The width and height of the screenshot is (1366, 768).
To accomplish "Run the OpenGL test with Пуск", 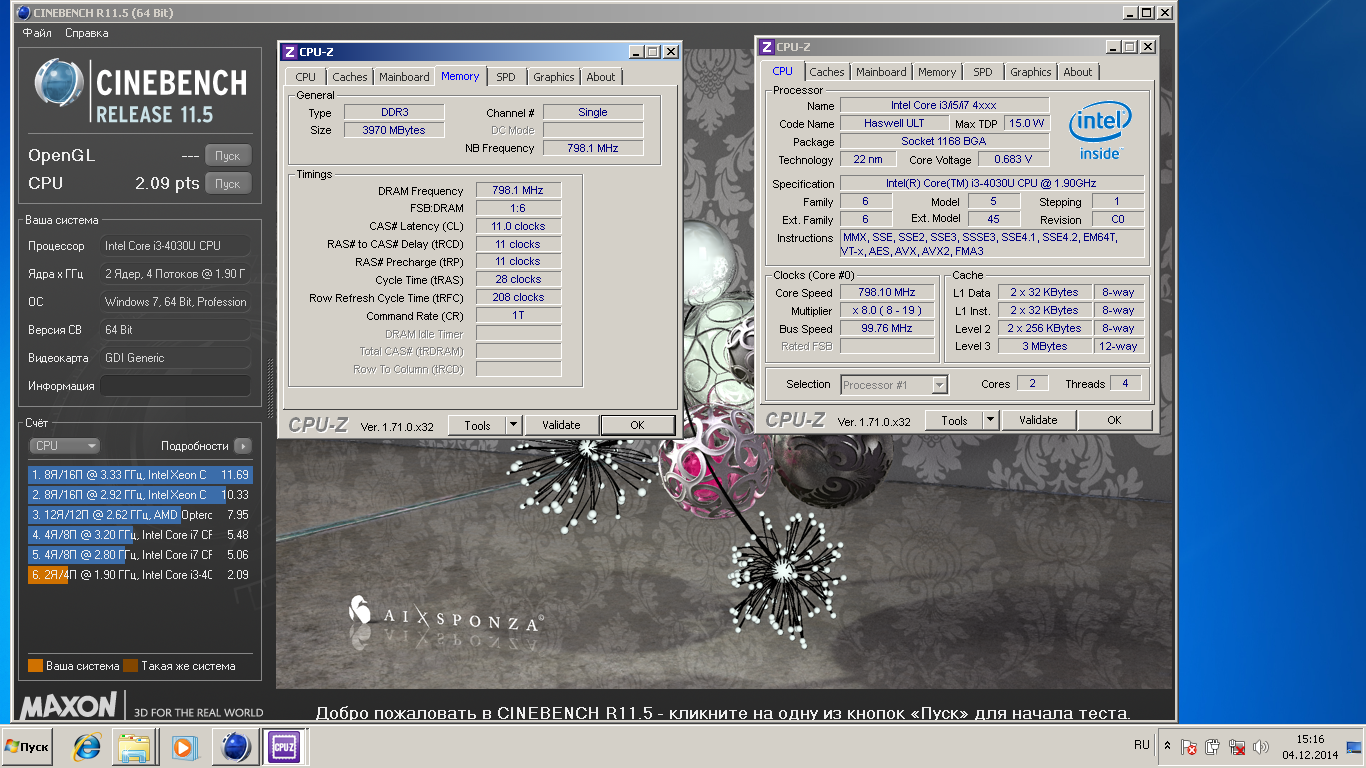I will pos(228,156).
